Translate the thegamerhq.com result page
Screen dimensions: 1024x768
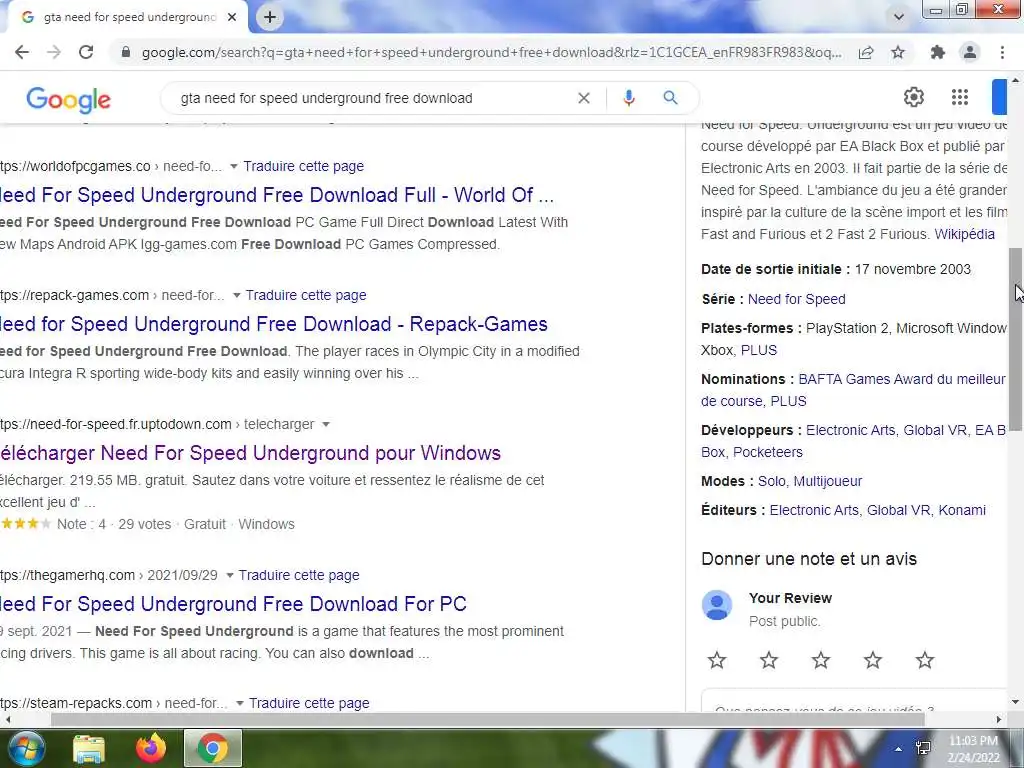point(299,575)
